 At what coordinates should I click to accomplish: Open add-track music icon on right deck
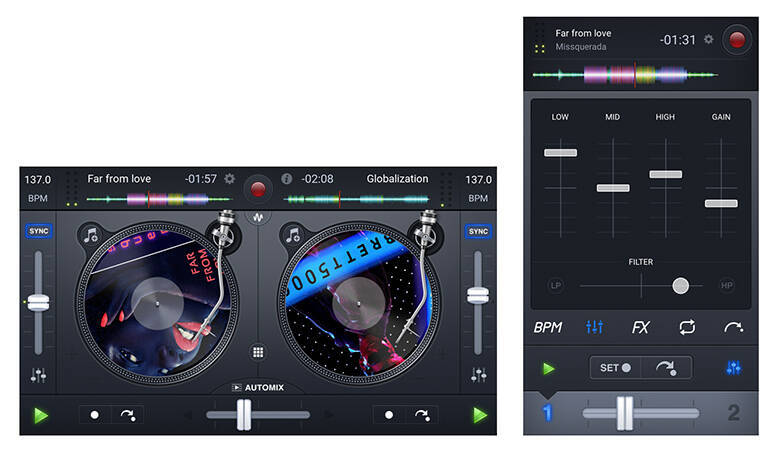292,234
